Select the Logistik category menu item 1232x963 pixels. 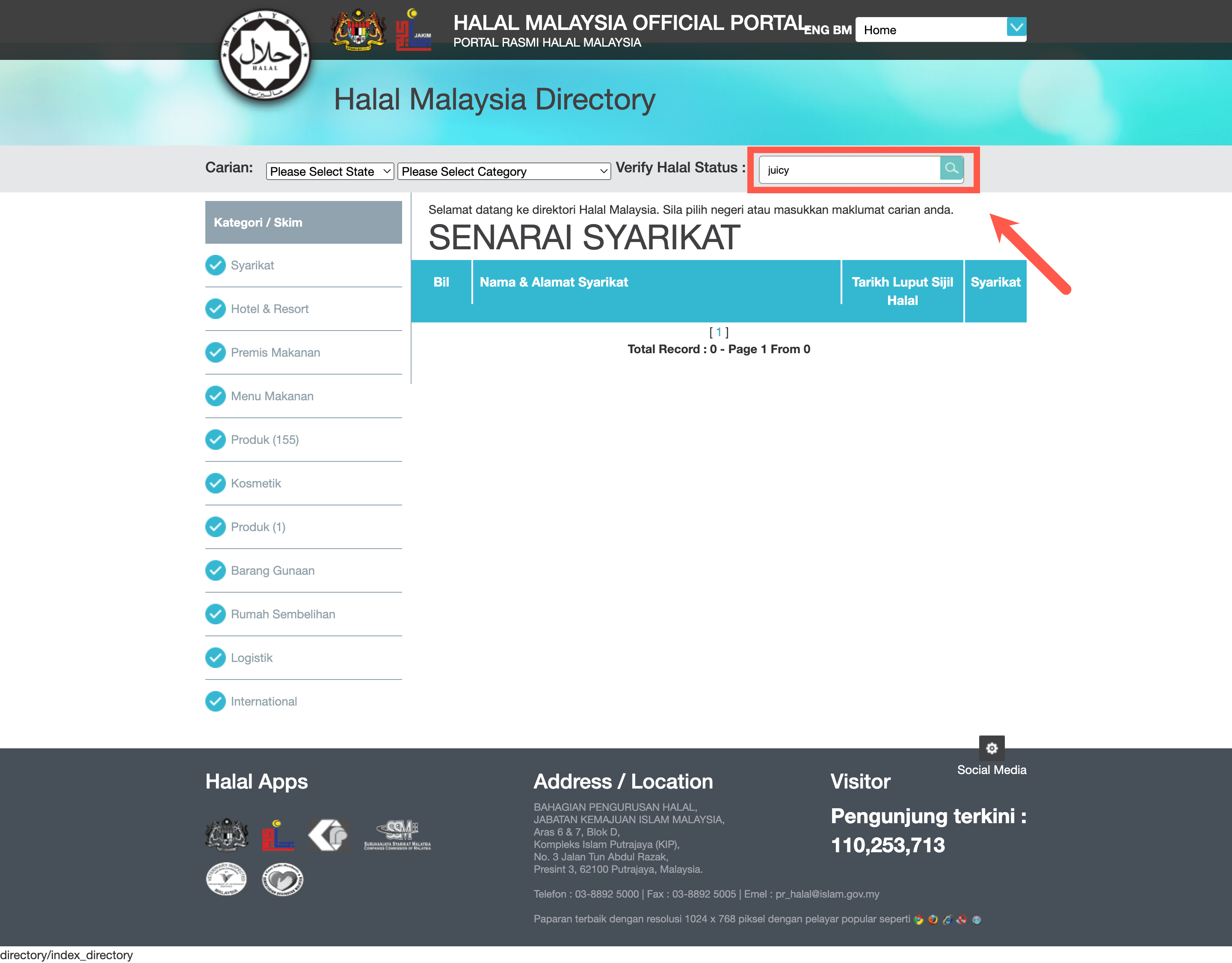(253, 656)
